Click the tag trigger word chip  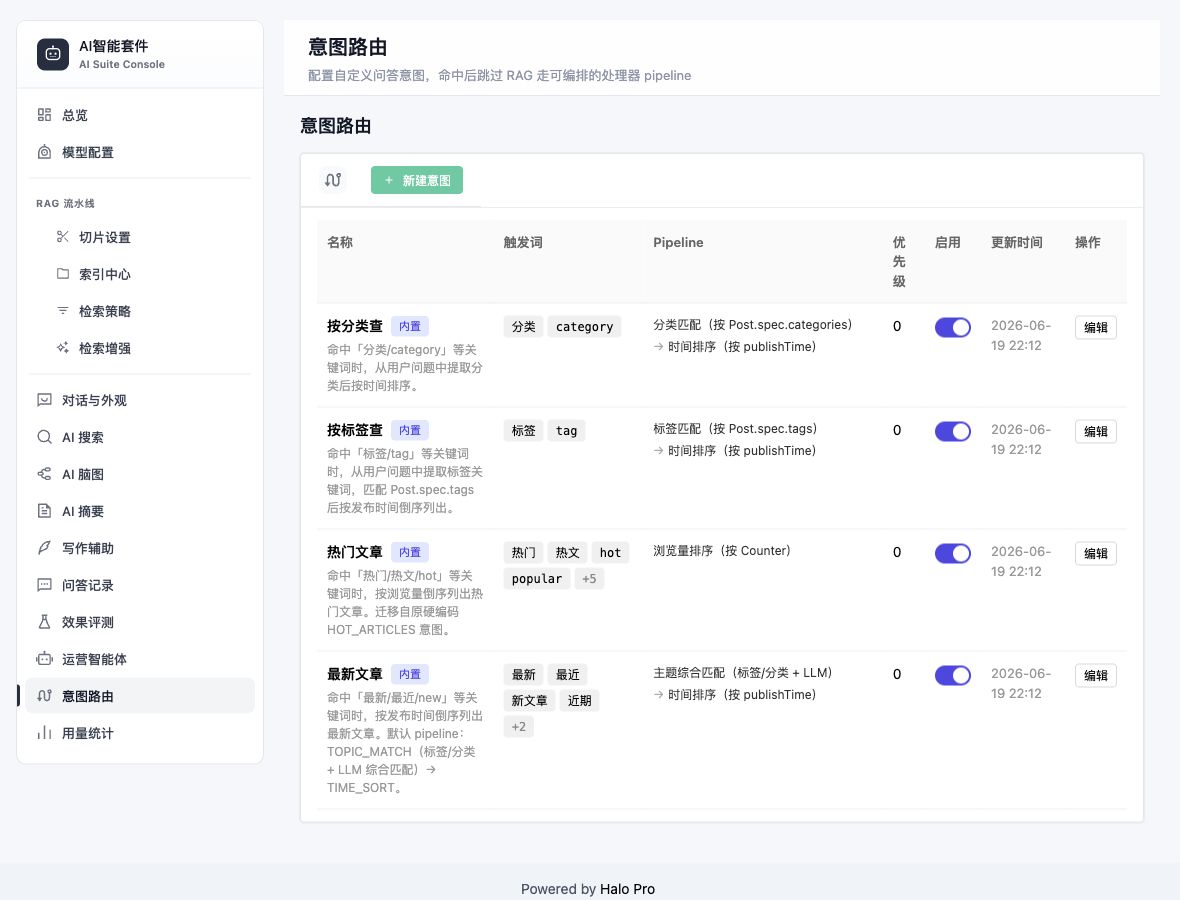566,430
